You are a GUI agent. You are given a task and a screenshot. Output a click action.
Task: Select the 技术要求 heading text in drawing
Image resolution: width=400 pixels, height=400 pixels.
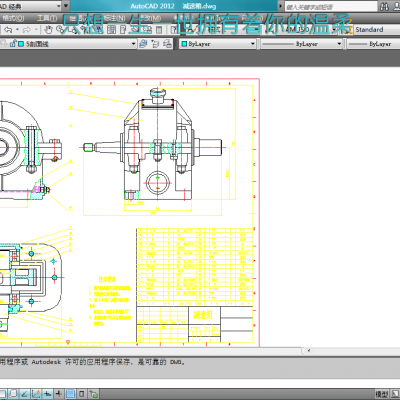[x=107, y=279]
